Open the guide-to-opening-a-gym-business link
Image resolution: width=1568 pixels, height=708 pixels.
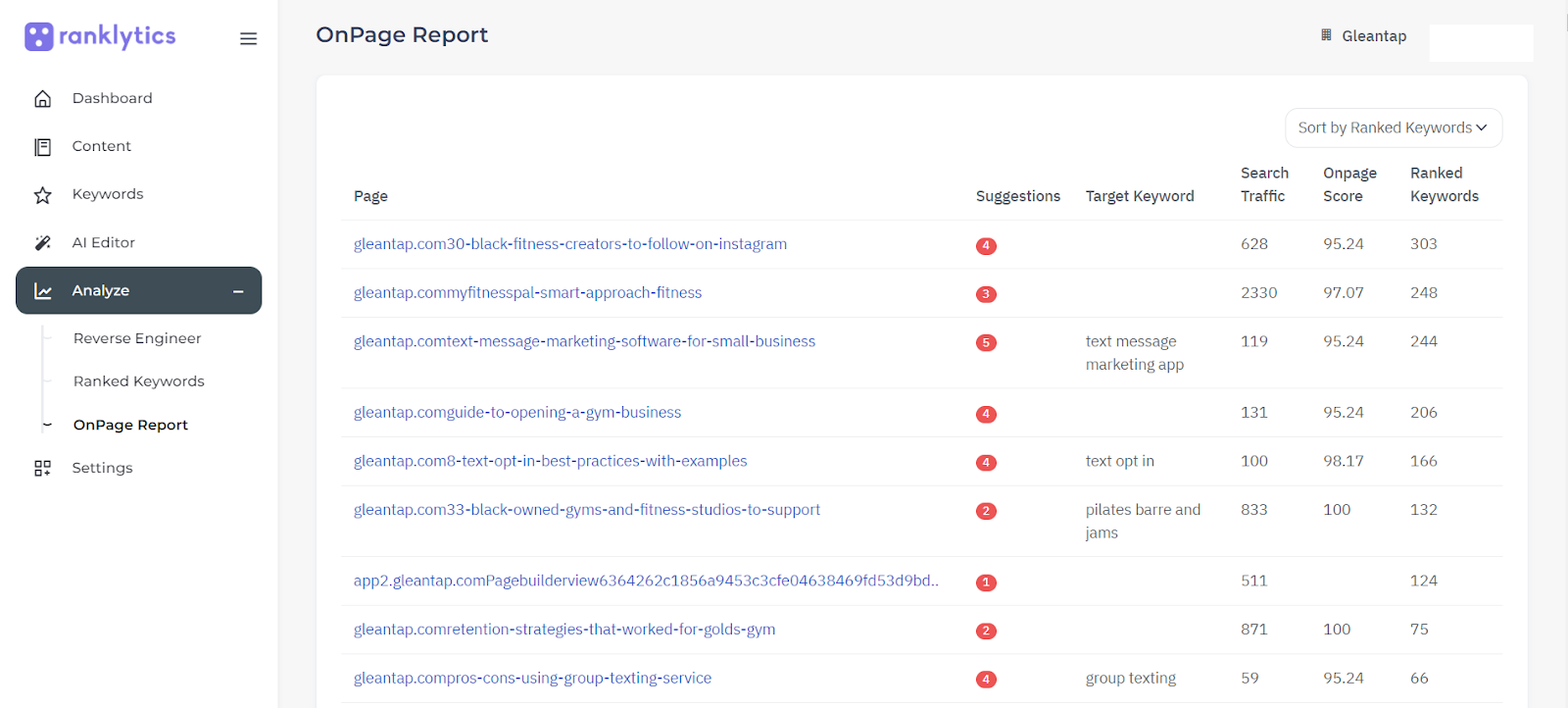tap(517, 412)
